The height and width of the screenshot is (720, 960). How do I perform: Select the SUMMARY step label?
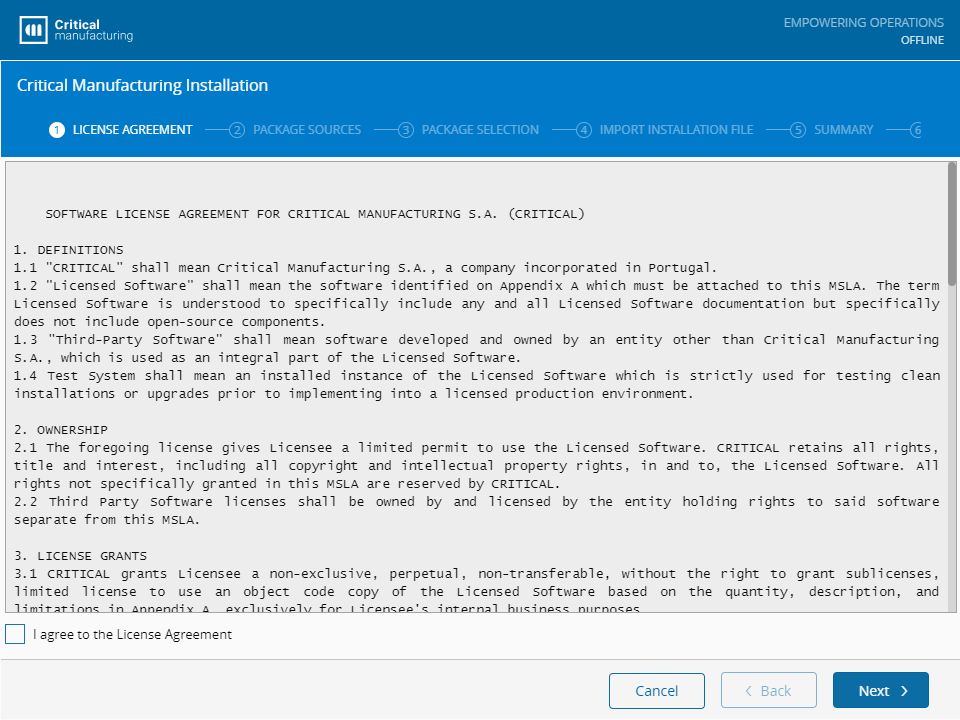pyautogui.click(x=843, y=130)
